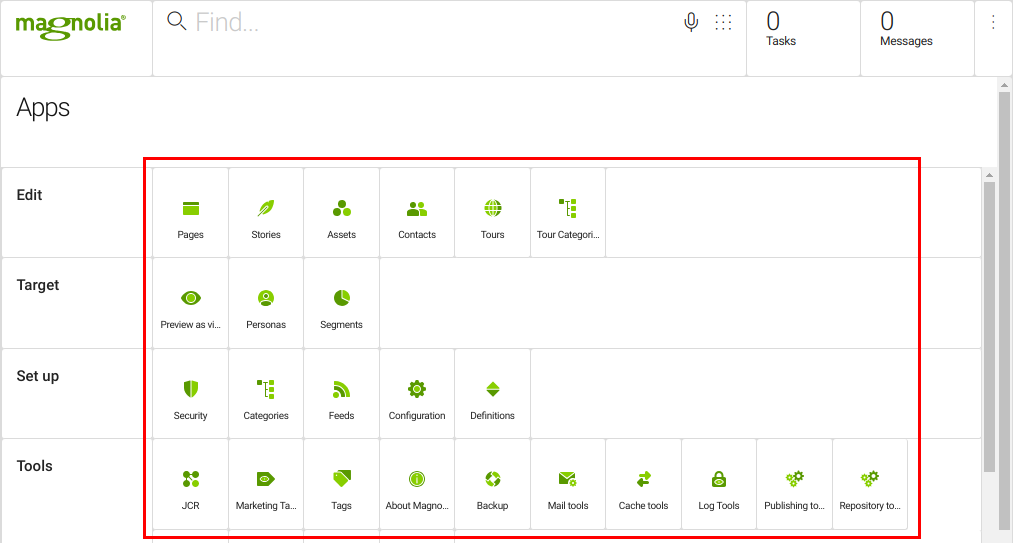Launch the Security app
Image resolution: width=1013 pixels, height=543 pixels.
pyautogui.click(x=190, y=394)
